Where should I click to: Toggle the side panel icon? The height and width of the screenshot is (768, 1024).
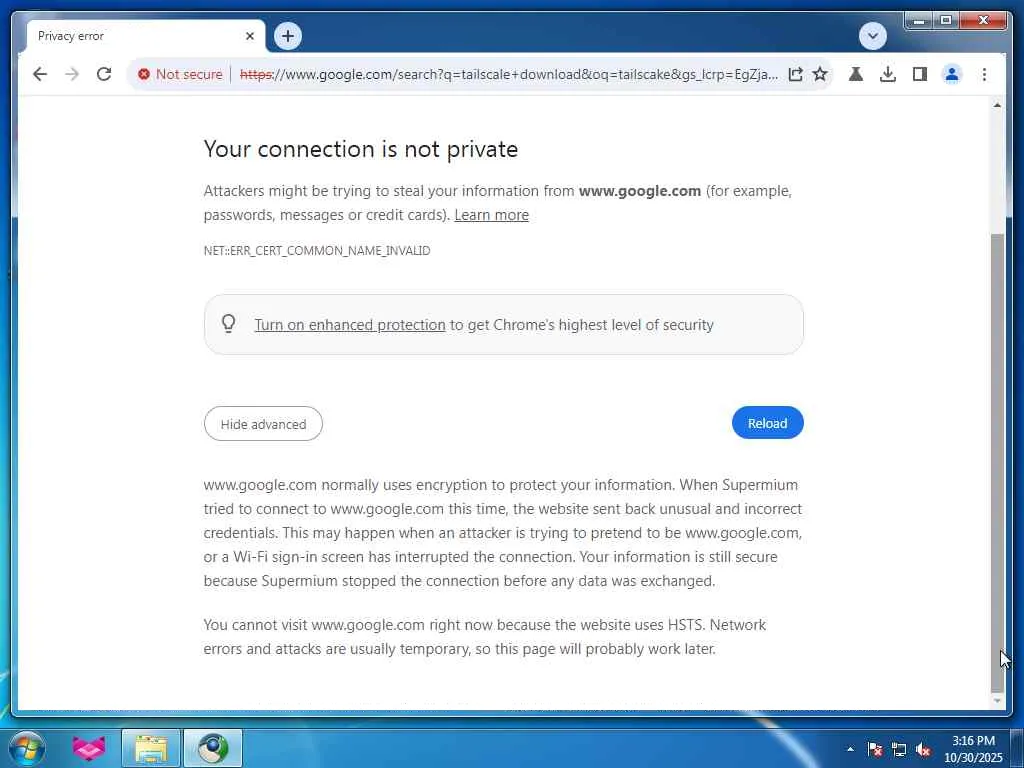[920, 74]
